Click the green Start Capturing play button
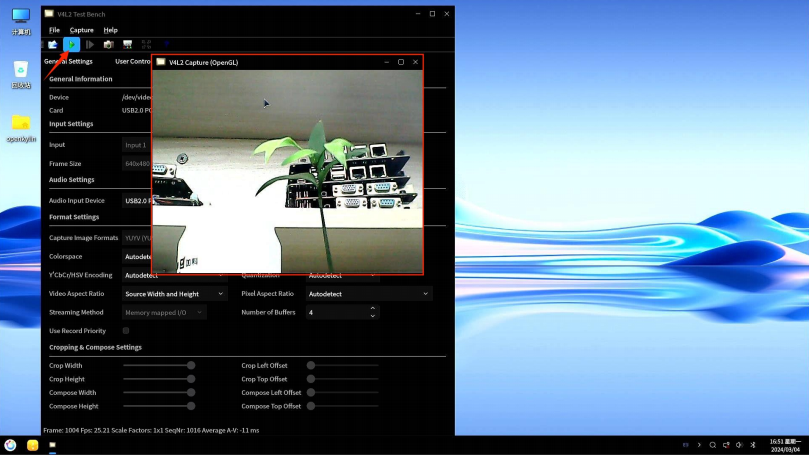Viewport: 809px width, 455px height. [x=72, y=45]
